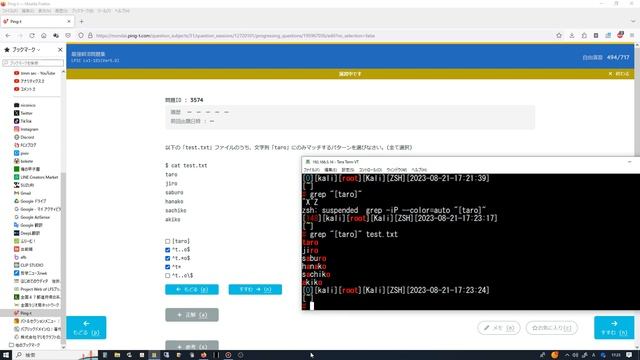Screen dimensions: 640x360
Task: Reload the page with refresh icon
Action: pyautogui.click(x=32, y=36)
